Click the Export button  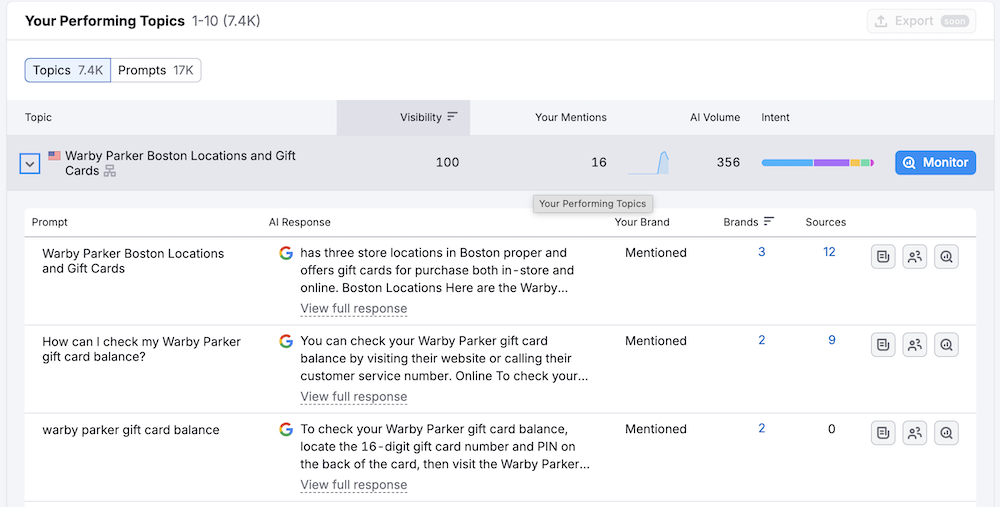921,21
